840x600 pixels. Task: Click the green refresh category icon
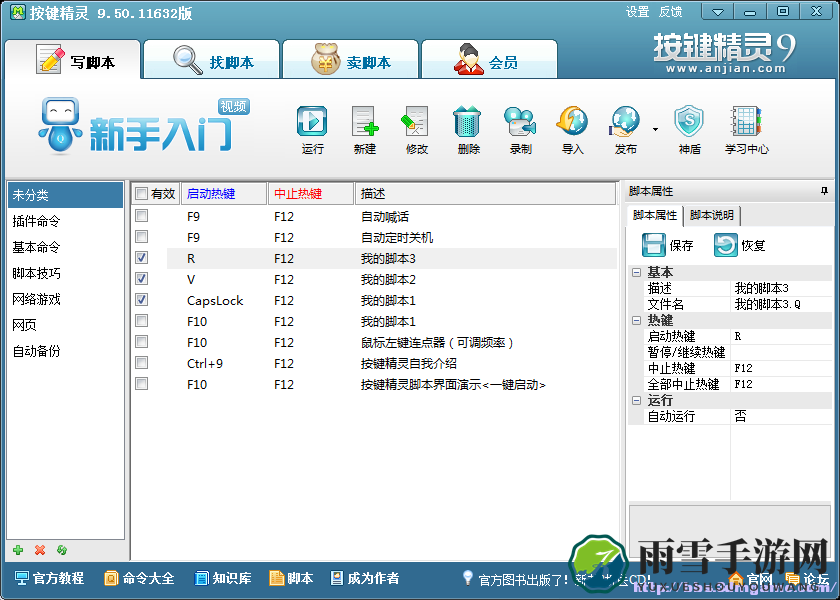coord(62,550)
